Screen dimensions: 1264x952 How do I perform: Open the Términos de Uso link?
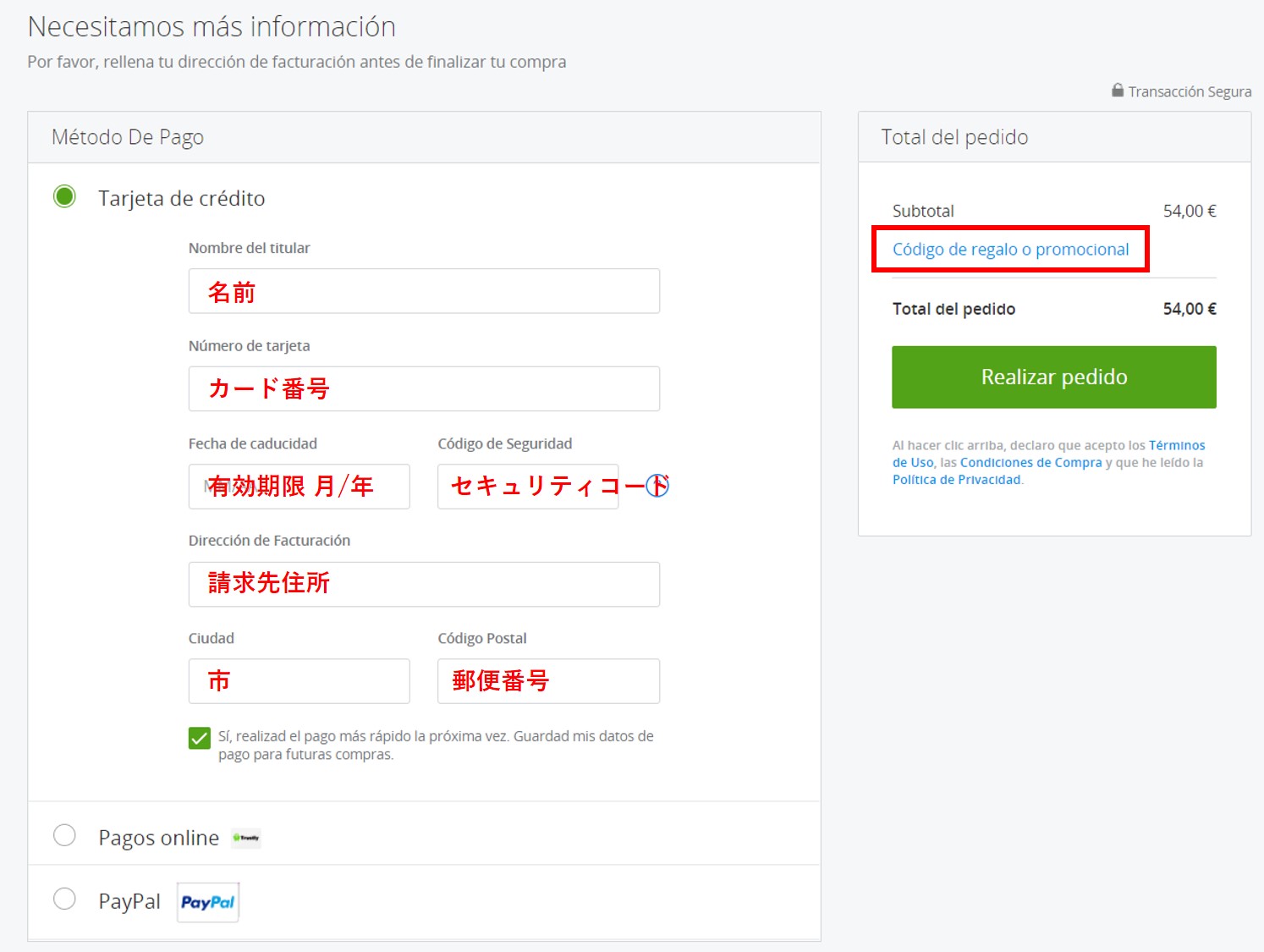coord(1176,446)
